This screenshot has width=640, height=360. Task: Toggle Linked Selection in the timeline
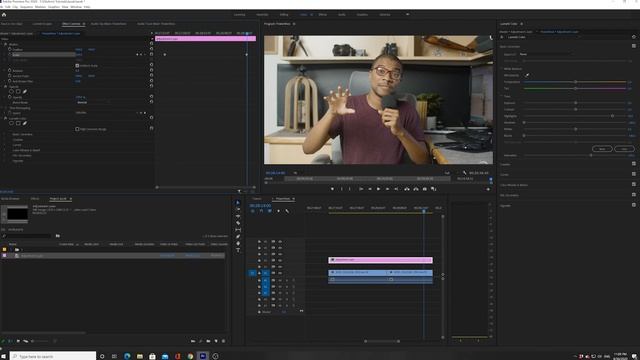(270, 211)
